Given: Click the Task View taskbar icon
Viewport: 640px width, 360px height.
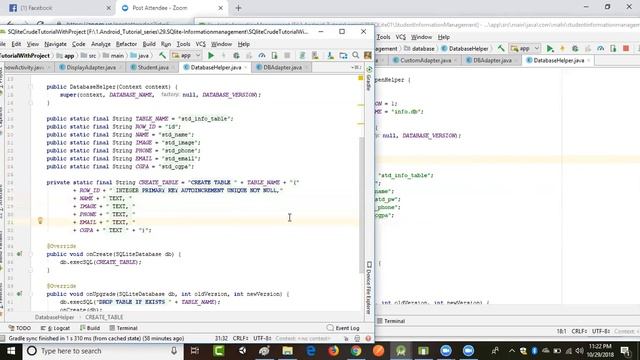Looking at the screenshot, I should coord(195,351).
